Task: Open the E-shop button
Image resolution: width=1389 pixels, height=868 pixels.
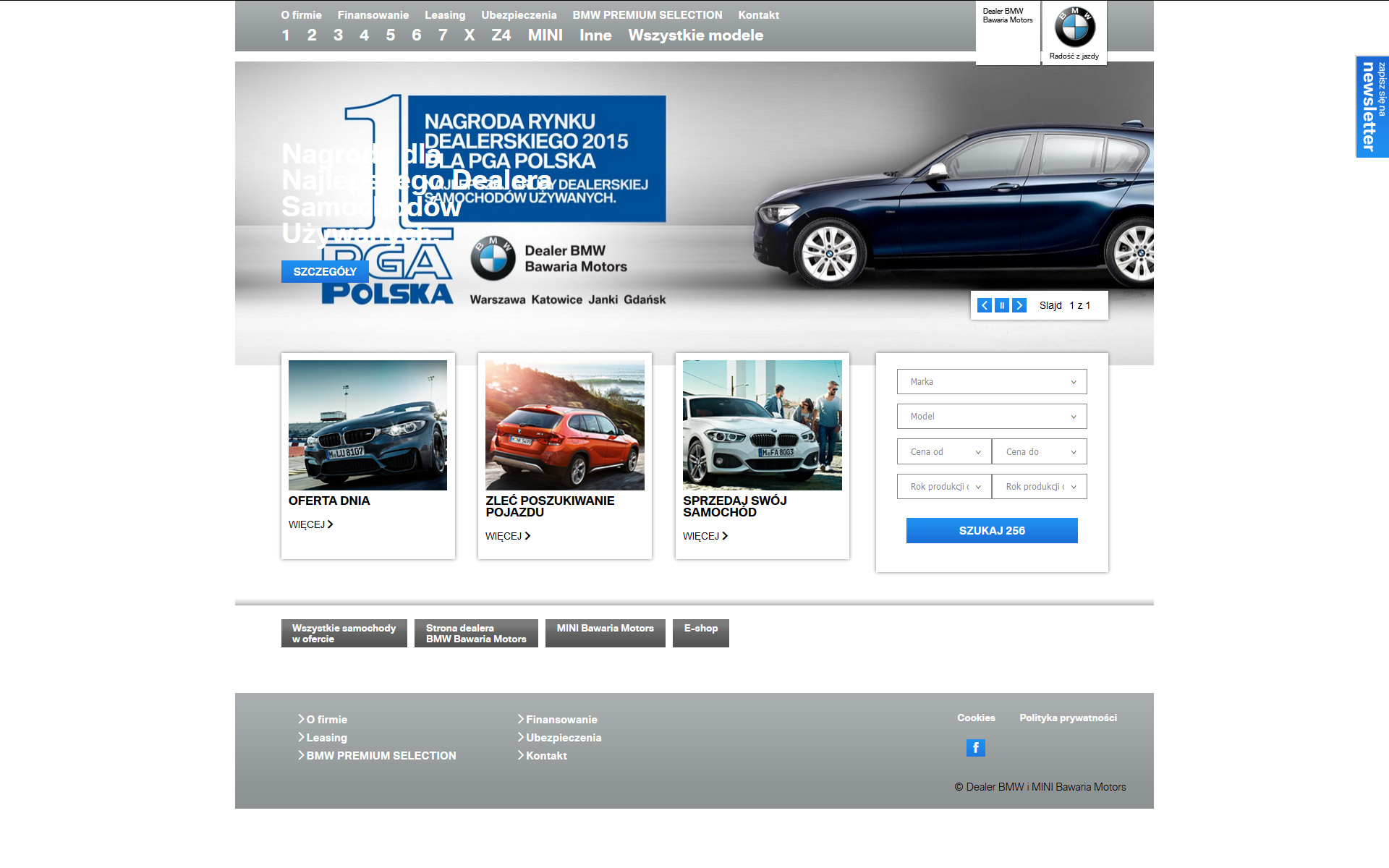Action: click(x=701, y=633)
